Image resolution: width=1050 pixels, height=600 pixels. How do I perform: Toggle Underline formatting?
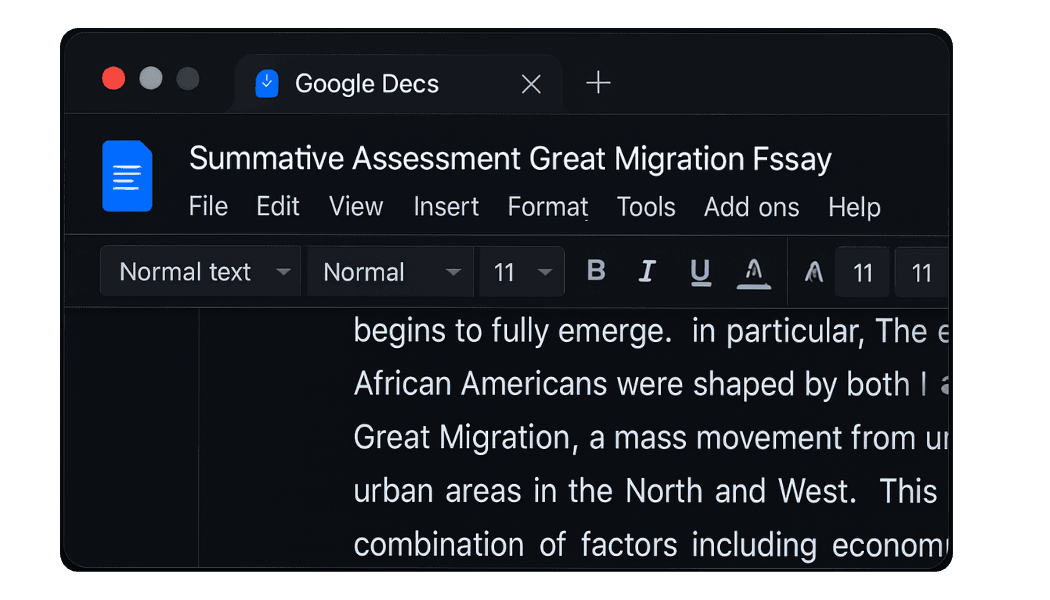coord(700,272)
